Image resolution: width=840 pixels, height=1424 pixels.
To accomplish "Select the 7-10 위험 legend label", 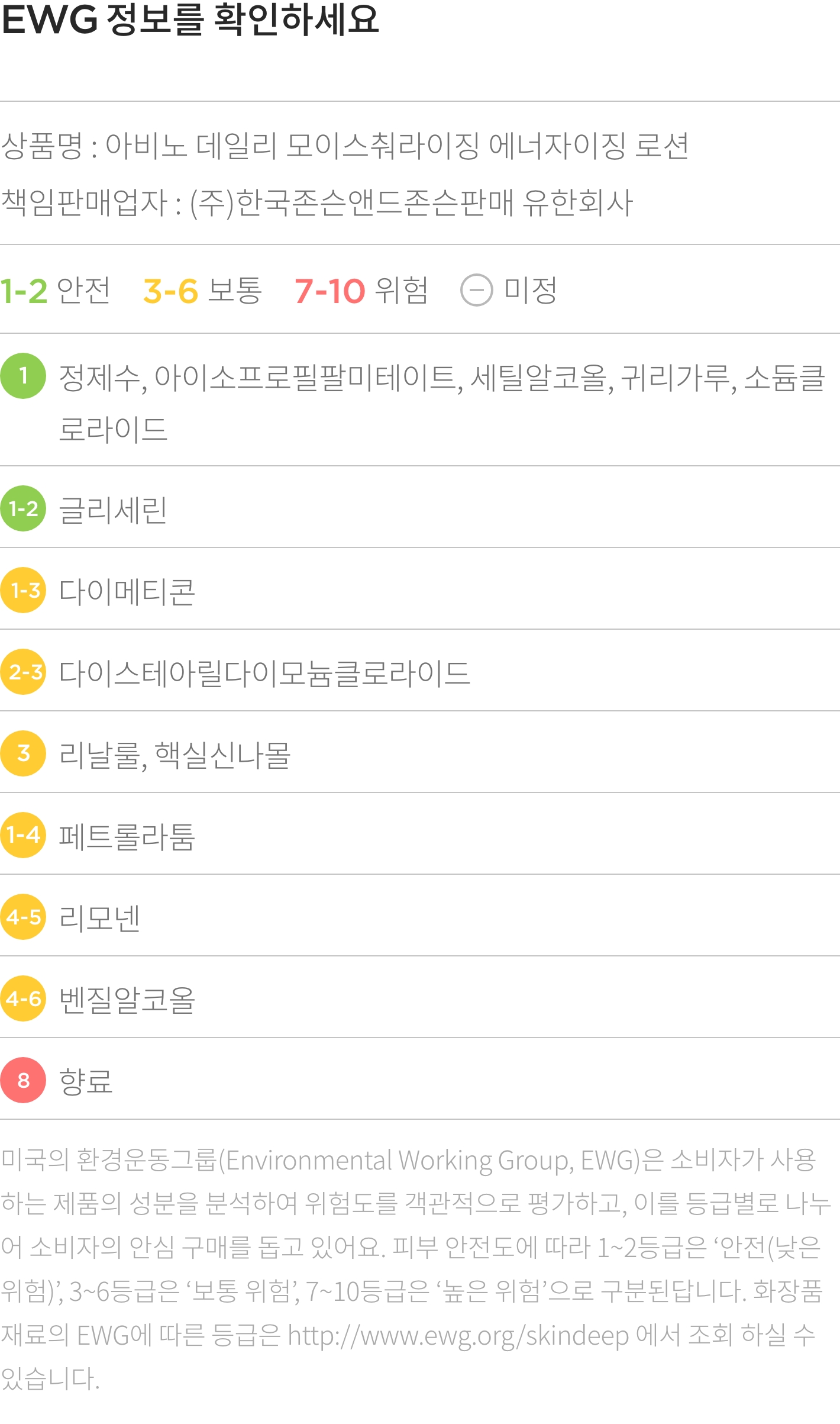I will [361, 290].
